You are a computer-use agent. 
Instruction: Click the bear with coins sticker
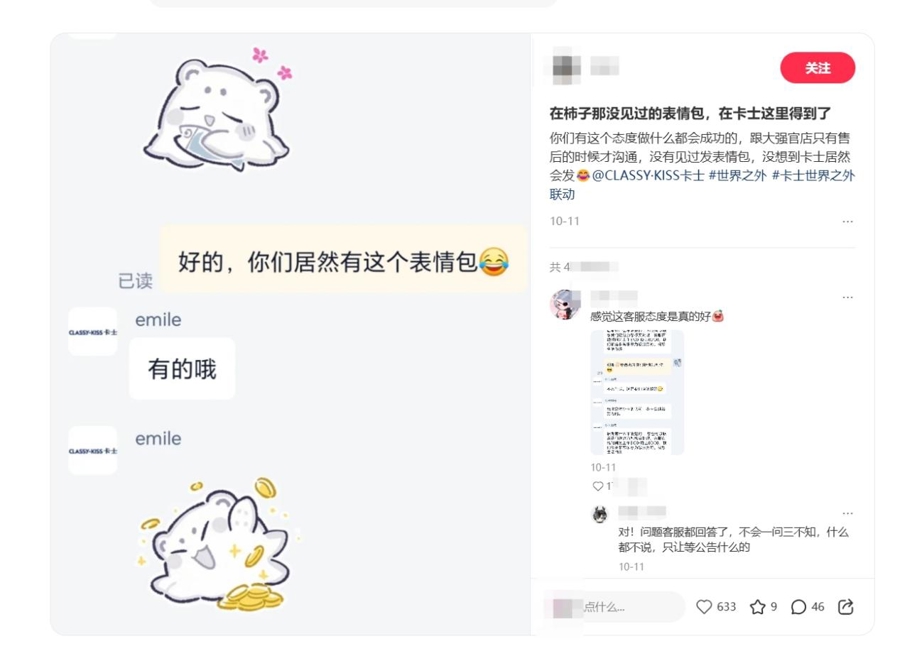(x=218, y=544)
